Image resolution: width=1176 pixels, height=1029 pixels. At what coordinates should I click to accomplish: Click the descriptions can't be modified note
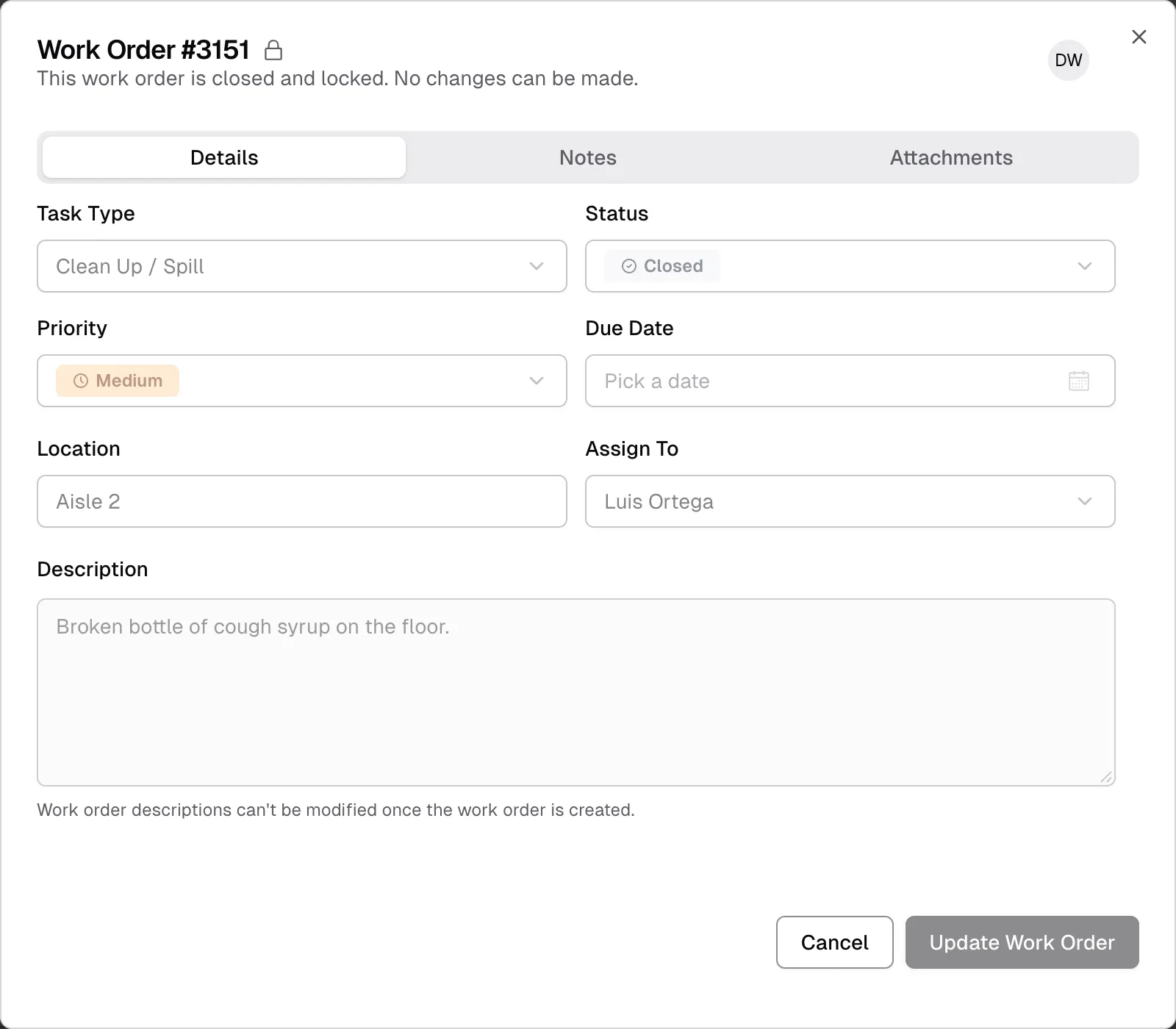[336, 810]
